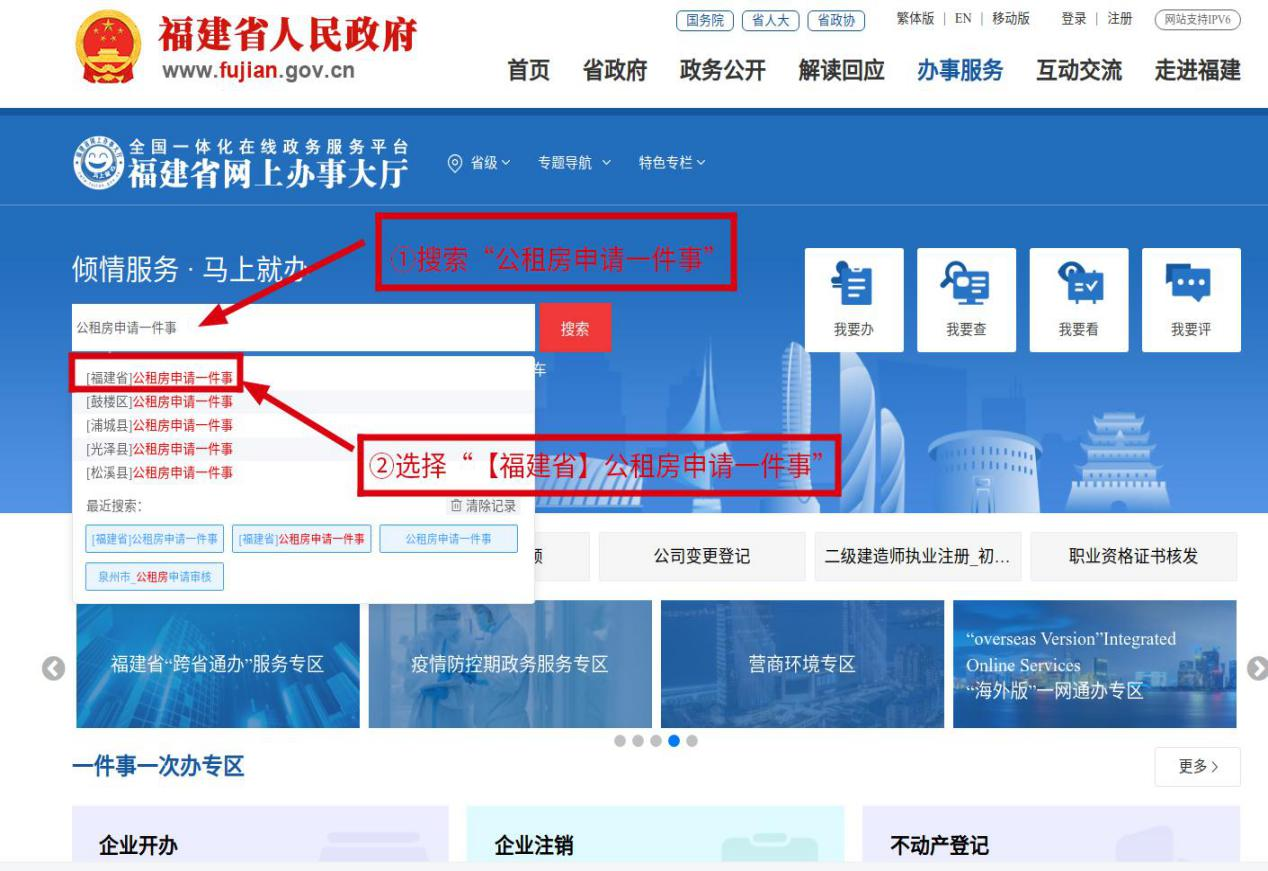The width and height of the screenshot is (1268, 871).
Task: Open the 政务公开 menu item
Action: [x=722, y=70]
